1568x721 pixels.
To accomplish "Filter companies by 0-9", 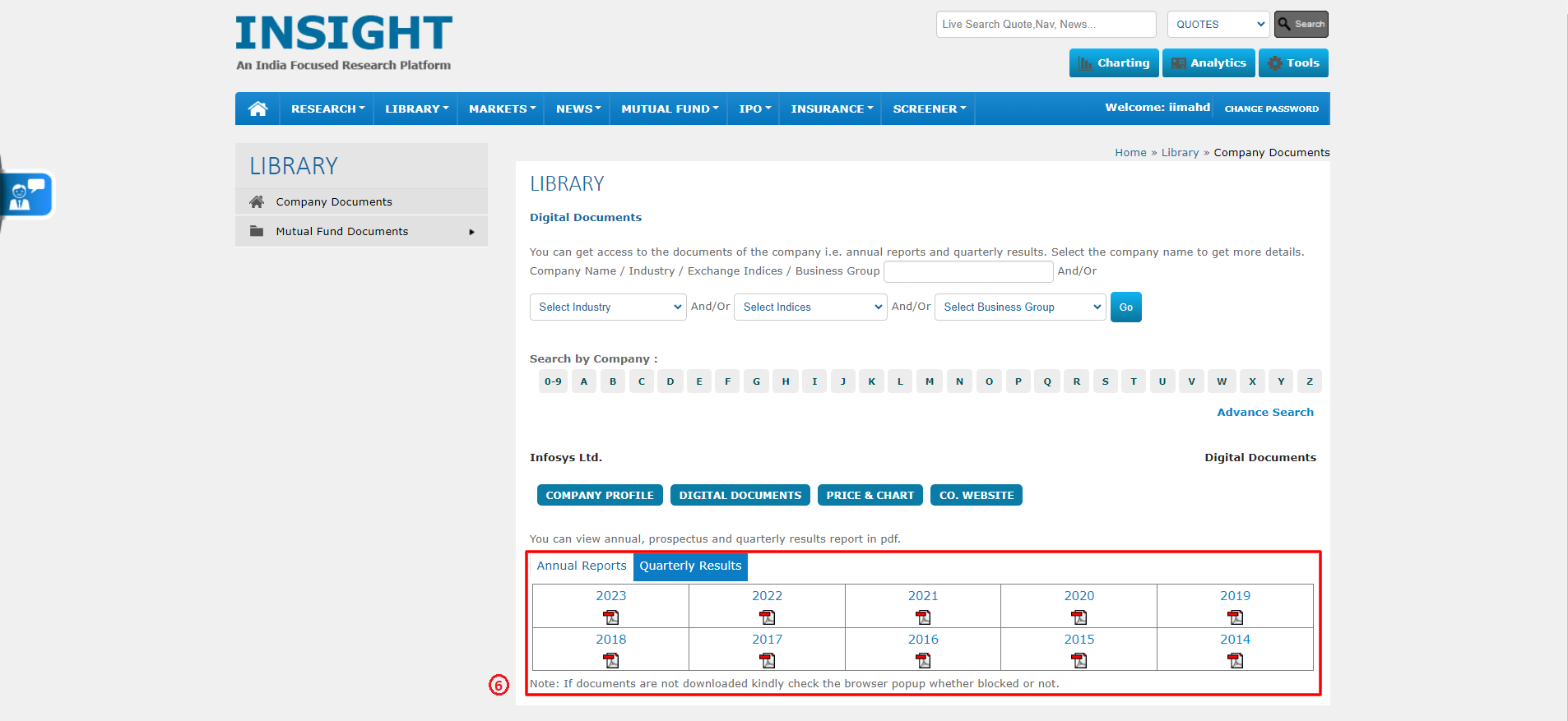I will pos(553,381).
